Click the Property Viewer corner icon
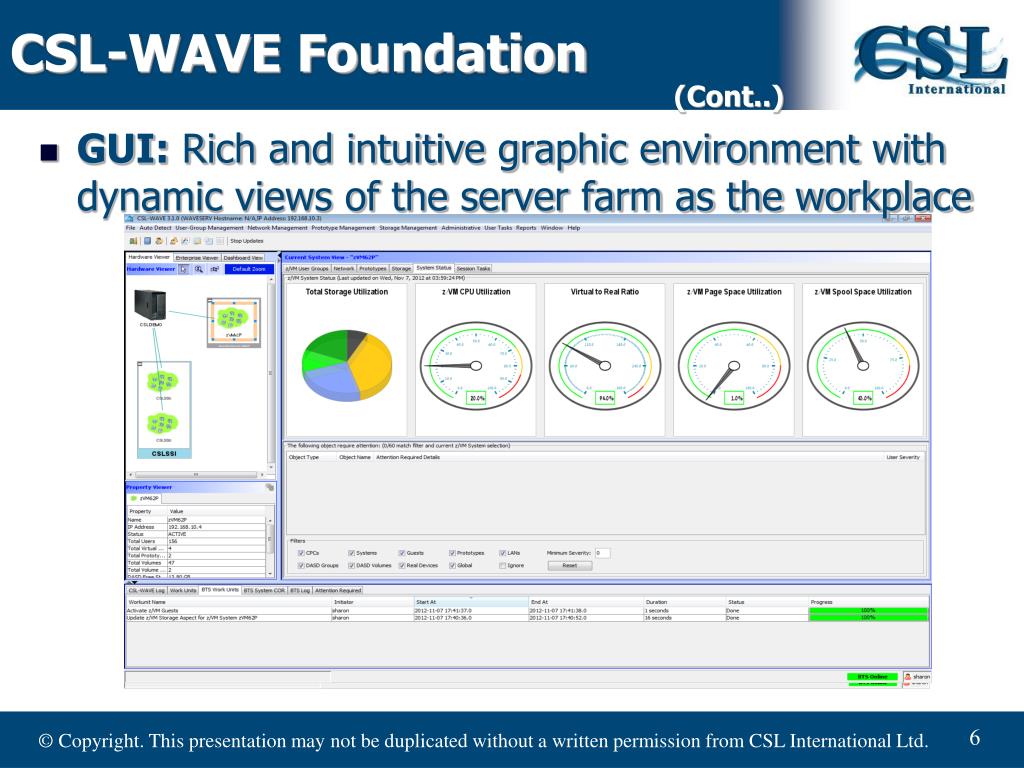This screenshot has width=1024, height=768. (x=270, y=487)
